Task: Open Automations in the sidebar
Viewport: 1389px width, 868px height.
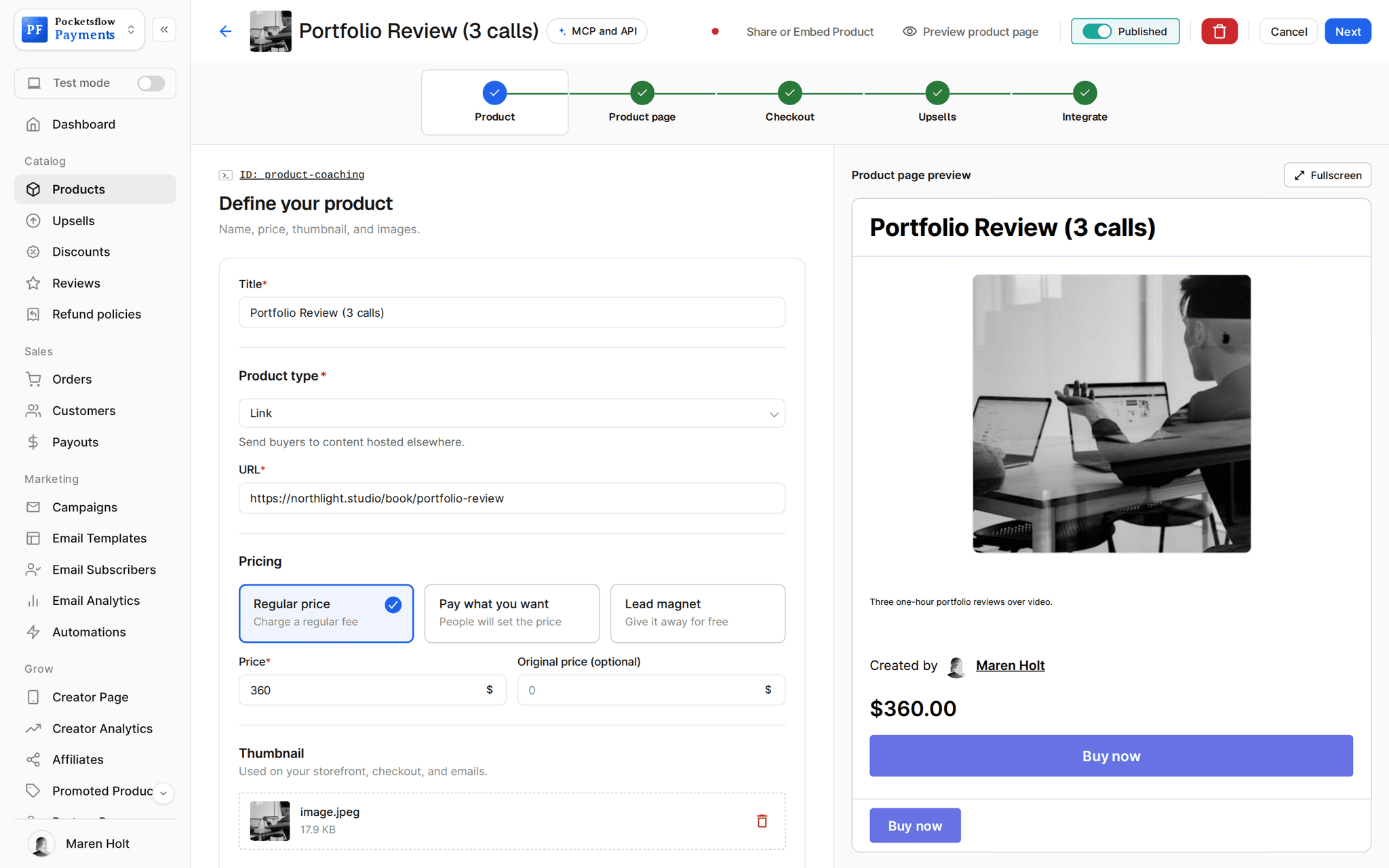Action: pos(95,632)
